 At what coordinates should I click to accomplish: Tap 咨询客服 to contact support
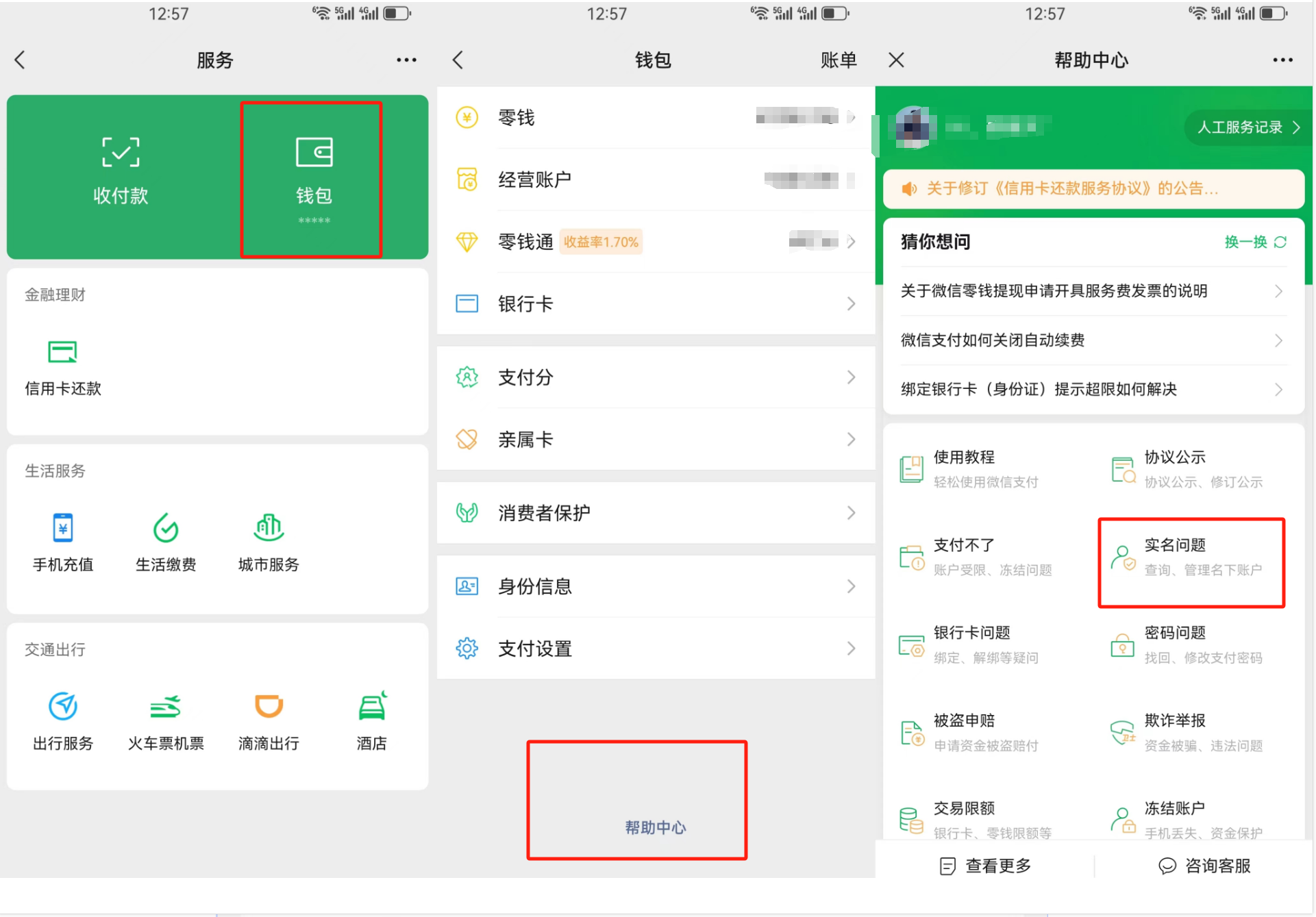(x=1204, y=866)
